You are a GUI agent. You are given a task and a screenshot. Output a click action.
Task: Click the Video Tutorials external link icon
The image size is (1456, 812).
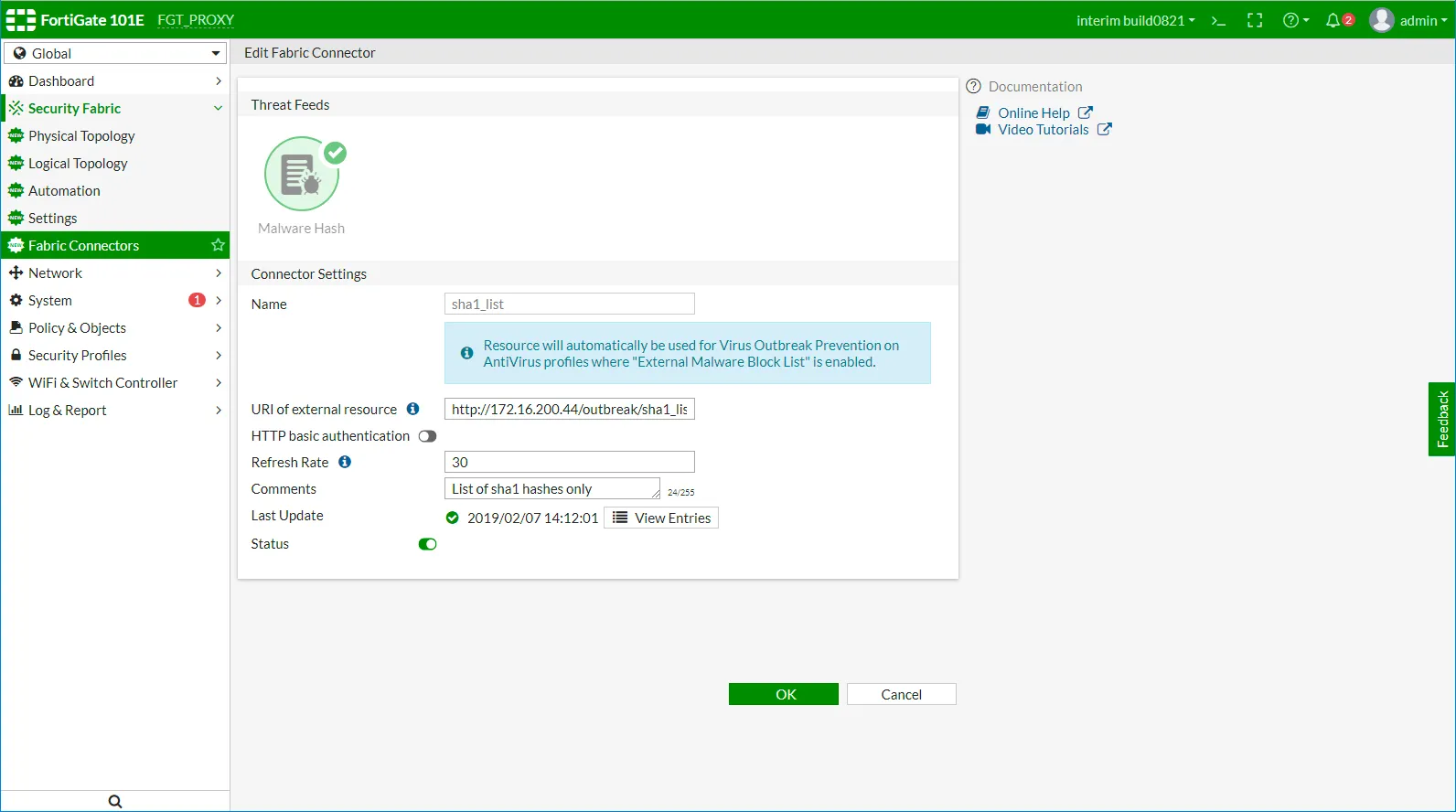coord(1105,129)
